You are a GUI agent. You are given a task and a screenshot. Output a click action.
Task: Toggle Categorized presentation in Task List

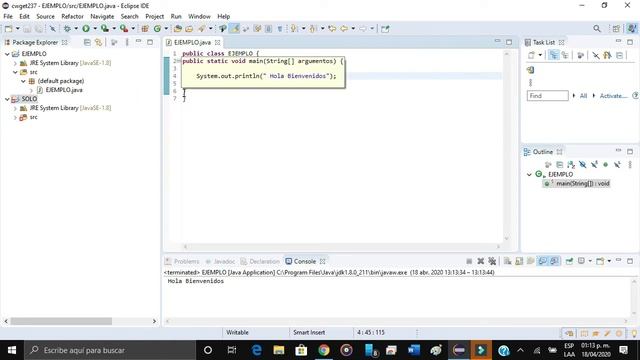(x=553, y=55)
